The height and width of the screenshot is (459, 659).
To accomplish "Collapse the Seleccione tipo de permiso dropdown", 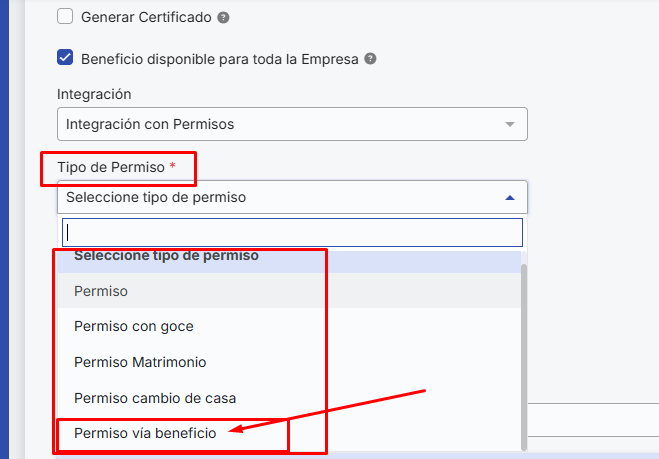I will 292,197.
